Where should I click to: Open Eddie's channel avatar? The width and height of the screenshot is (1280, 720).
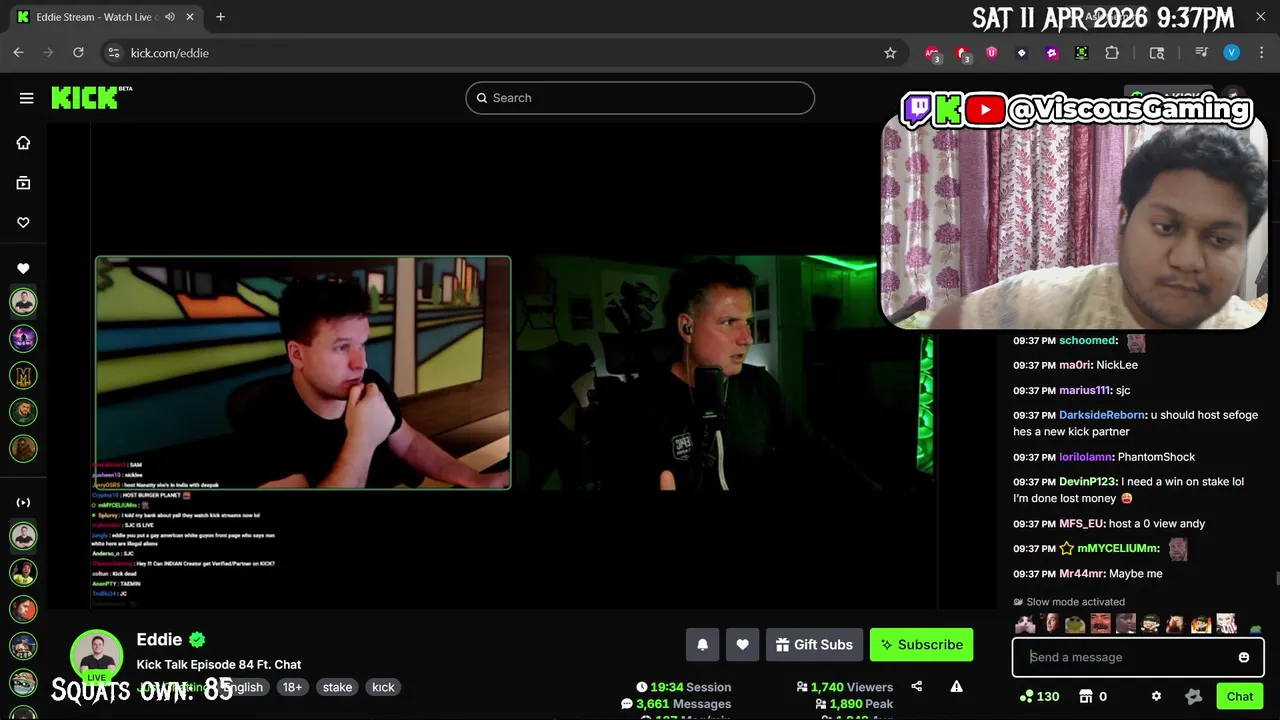click(x=96, y=656)
